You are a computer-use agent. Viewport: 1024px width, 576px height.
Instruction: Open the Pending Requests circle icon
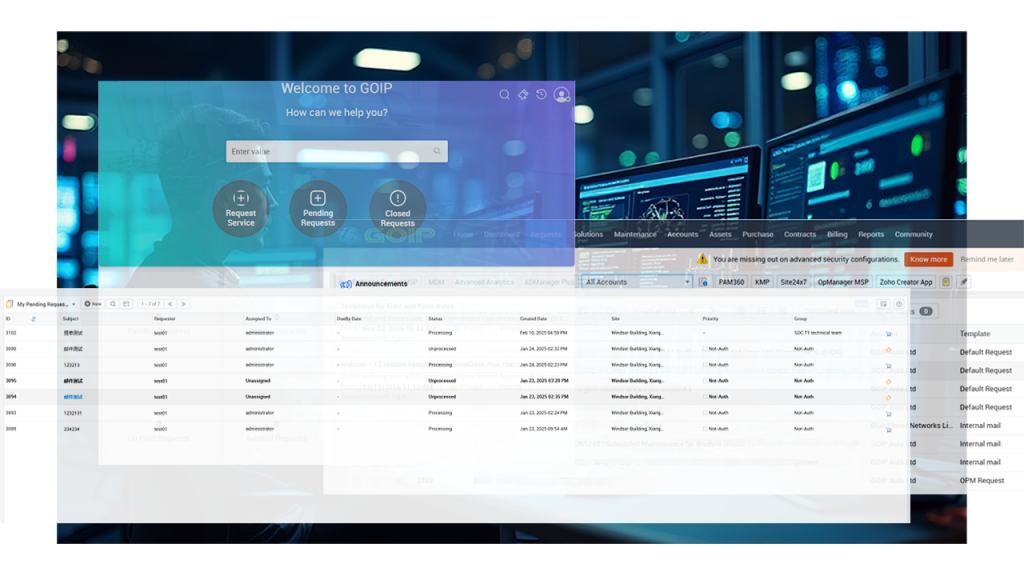click(318, 207)
